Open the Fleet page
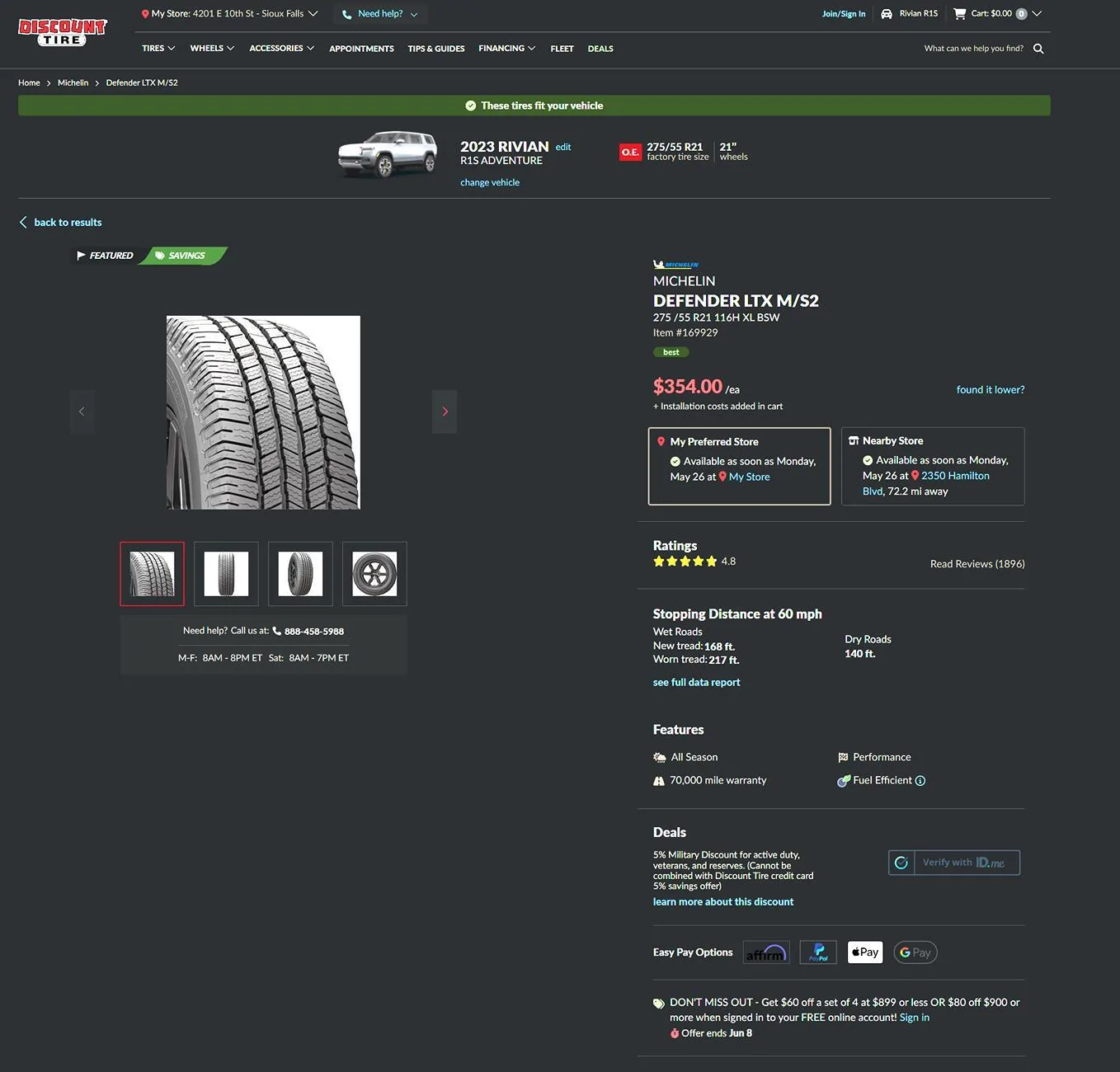Image resolution: width=1120 pixels, height=1072 pixels. click(562, 49)
